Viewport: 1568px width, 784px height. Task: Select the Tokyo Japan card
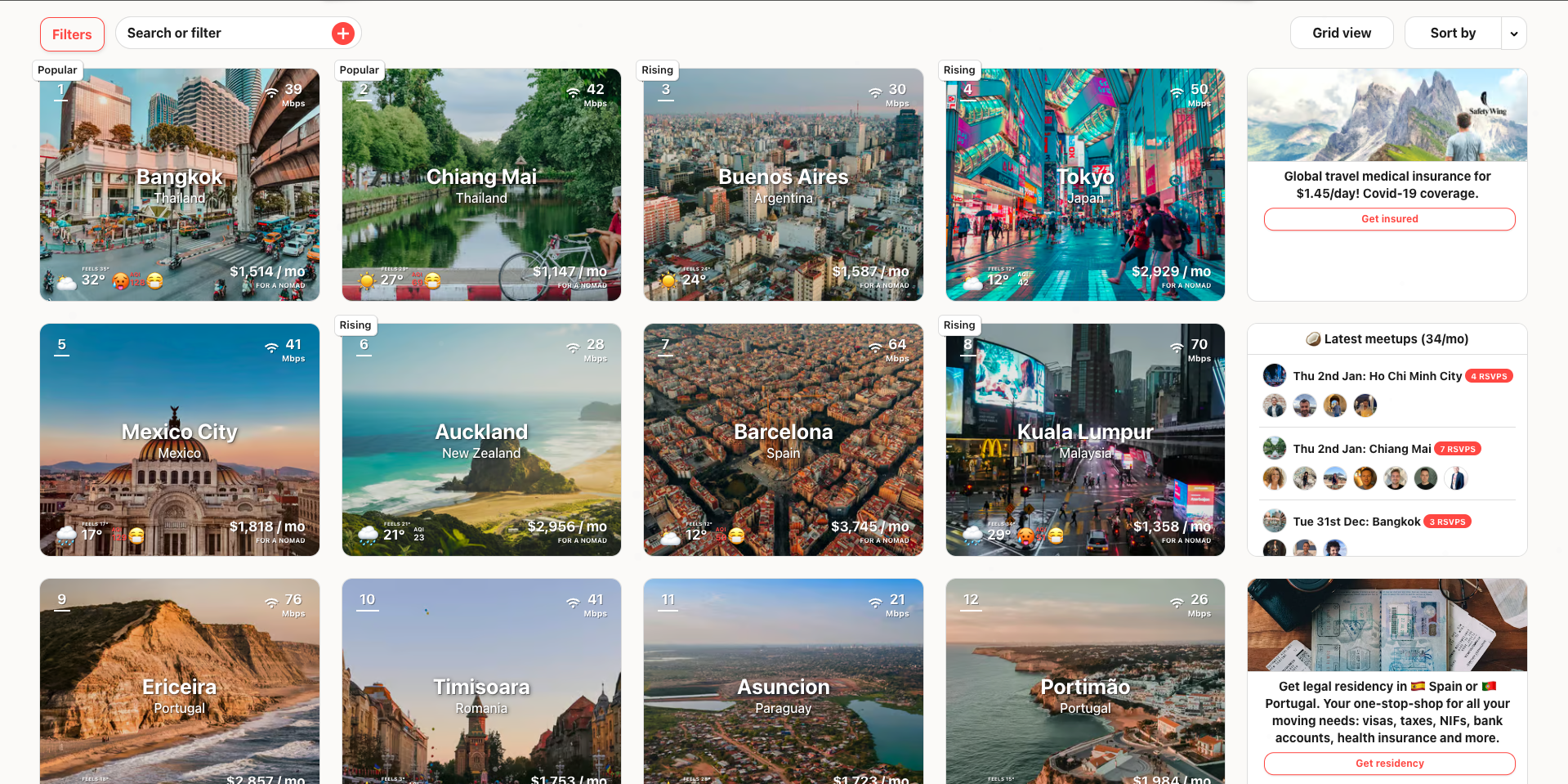click(1085, 185)
